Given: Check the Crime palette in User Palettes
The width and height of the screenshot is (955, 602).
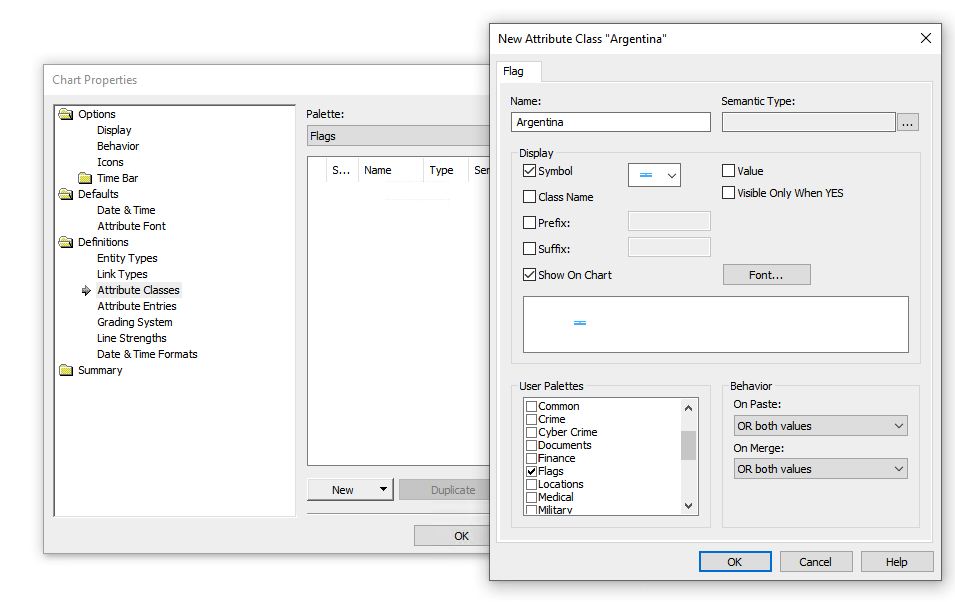Looking at the screenshot, I should (x=531, y=418).
